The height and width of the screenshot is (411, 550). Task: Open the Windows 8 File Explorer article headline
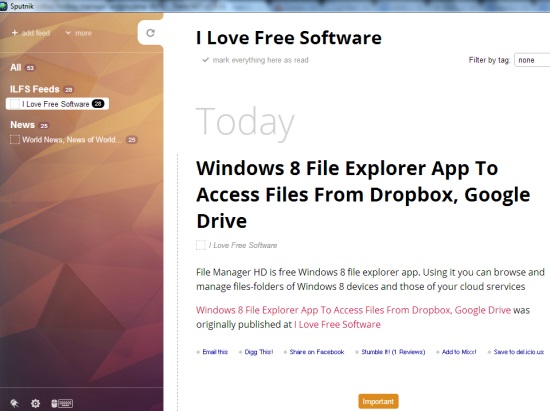coord(363,194)
